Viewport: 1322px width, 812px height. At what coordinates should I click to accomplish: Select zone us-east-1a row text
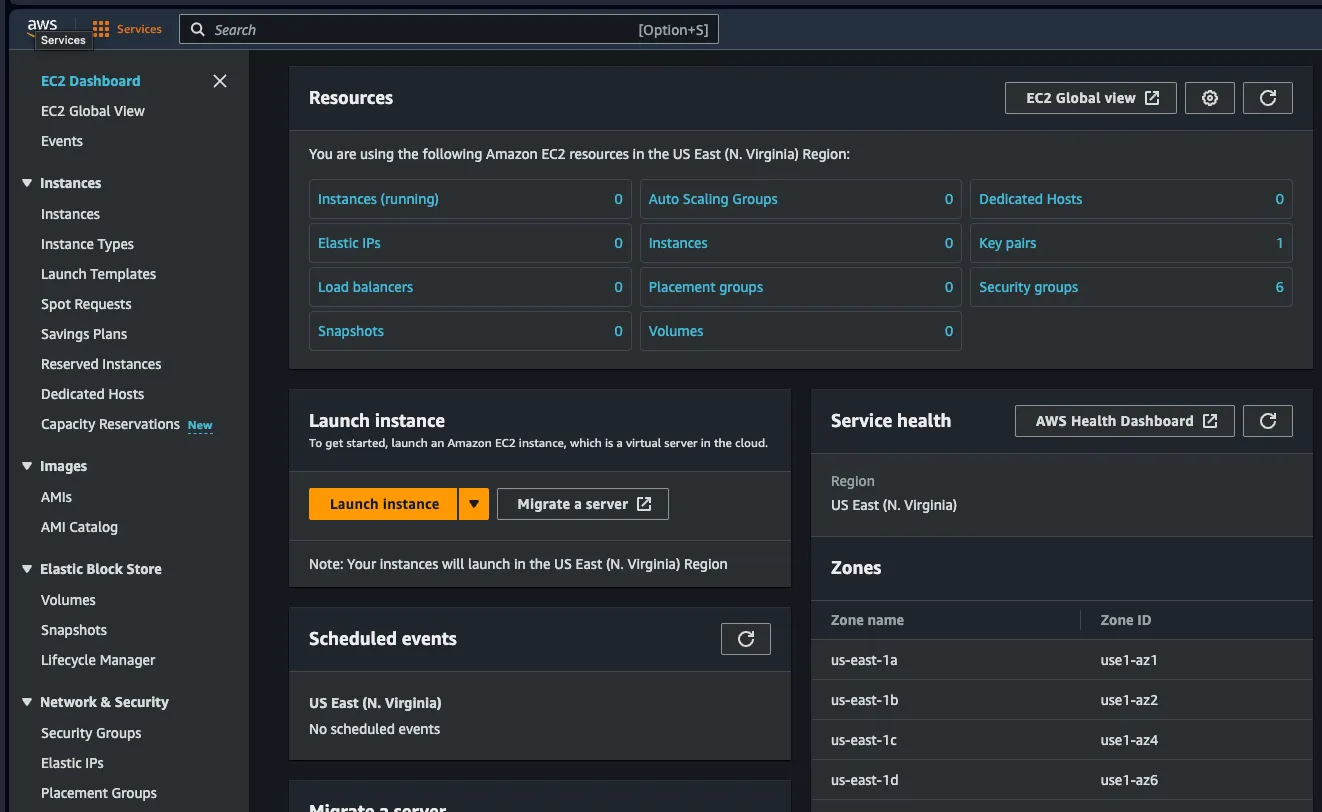(864, 660)
